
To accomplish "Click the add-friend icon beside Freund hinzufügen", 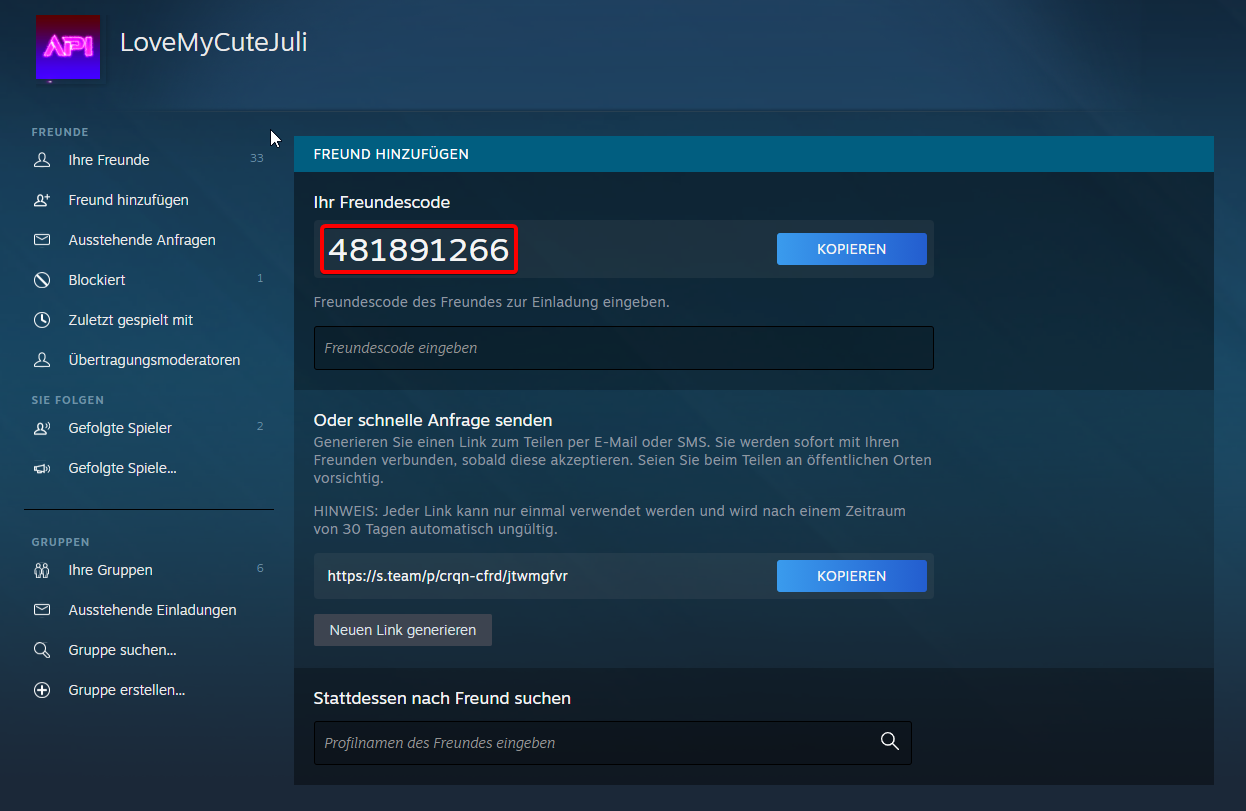I will click(x=42, y=200).
